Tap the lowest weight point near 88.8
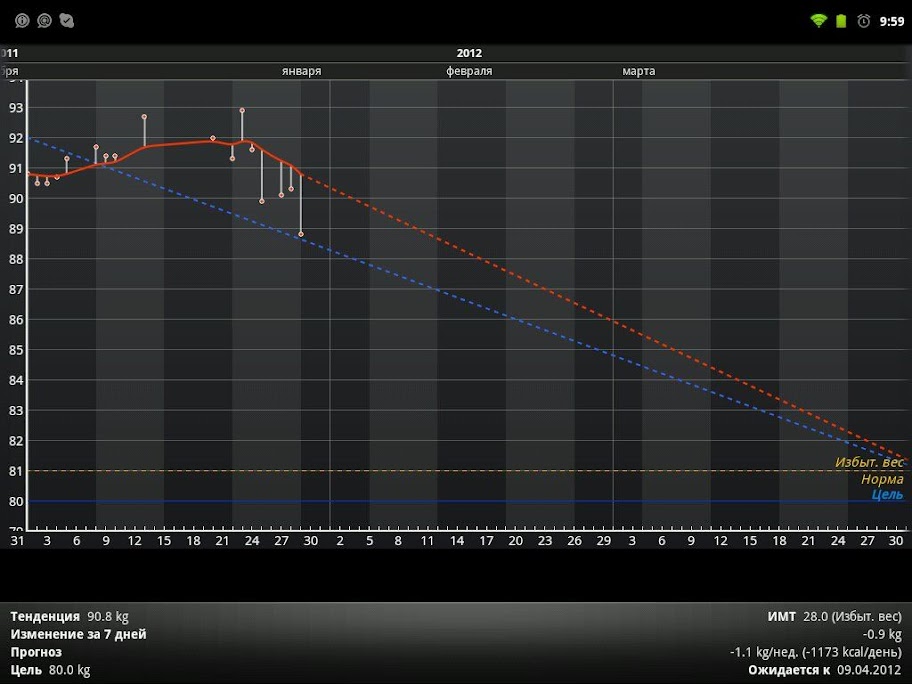This screenshot has width=912, height=684. click(x=301, y=234)
